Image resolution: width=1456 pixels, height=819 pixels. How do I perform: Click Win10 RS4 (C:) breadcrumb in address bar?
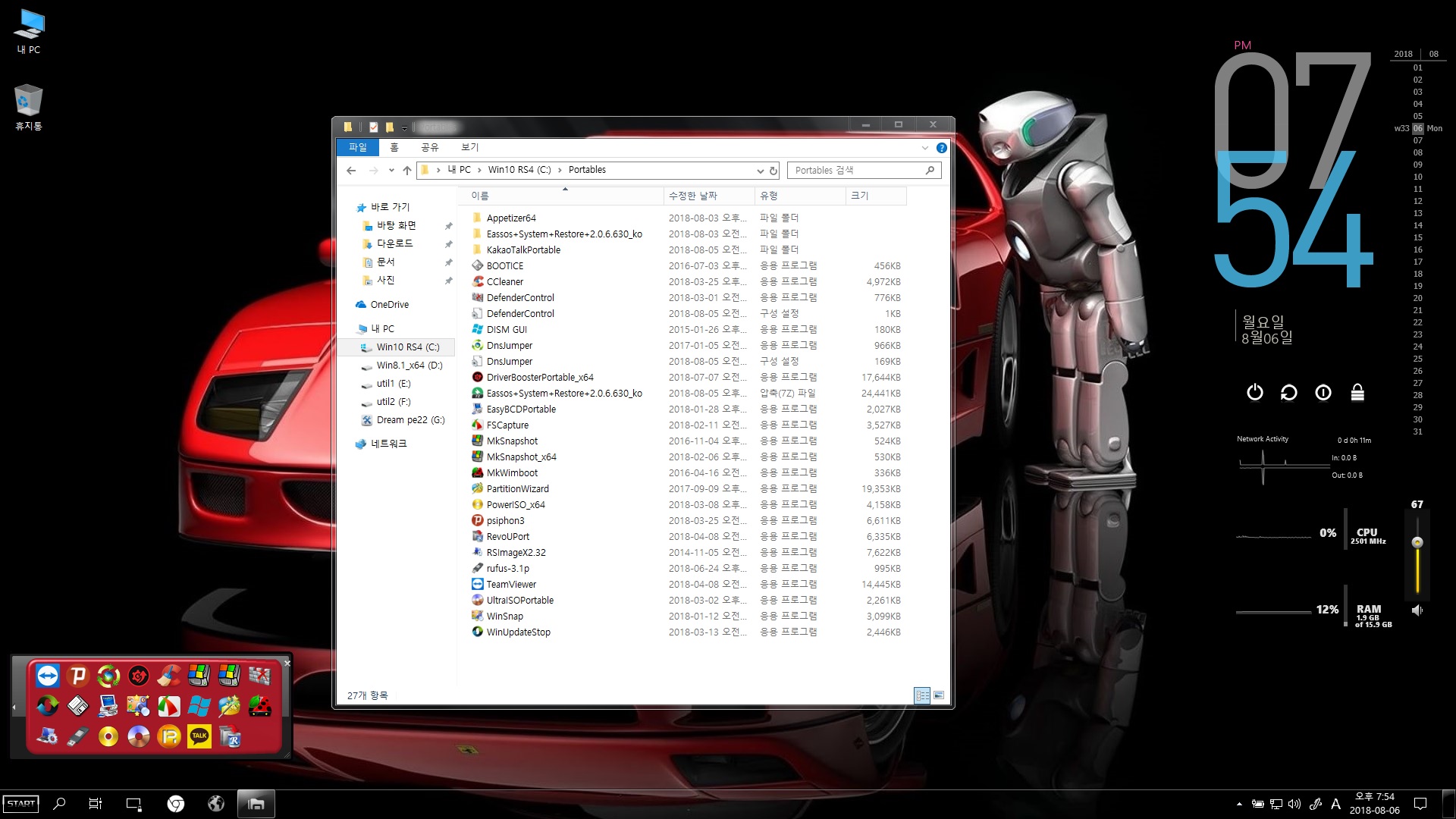(519, 170)
